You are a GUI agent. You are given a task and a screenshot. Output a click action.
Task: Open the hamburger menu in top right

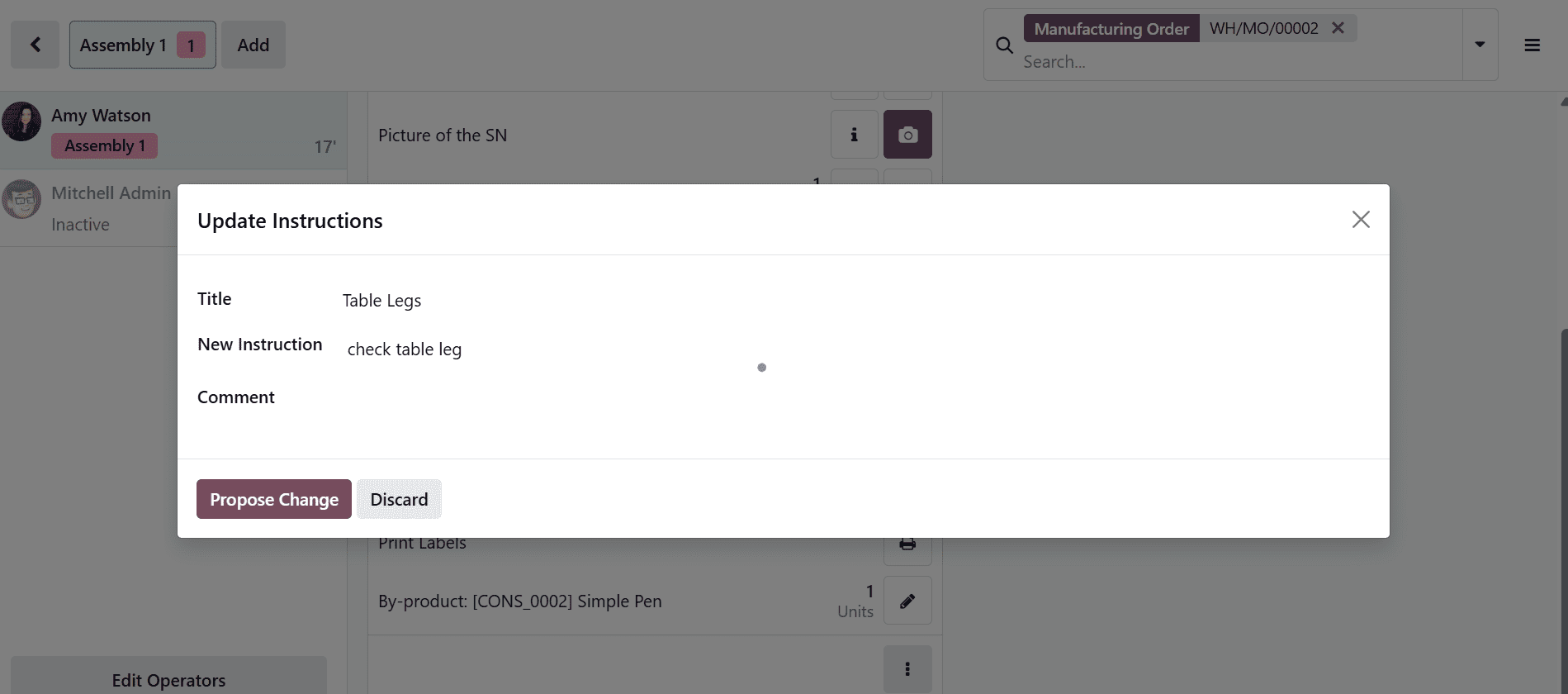click(1532, 45)
